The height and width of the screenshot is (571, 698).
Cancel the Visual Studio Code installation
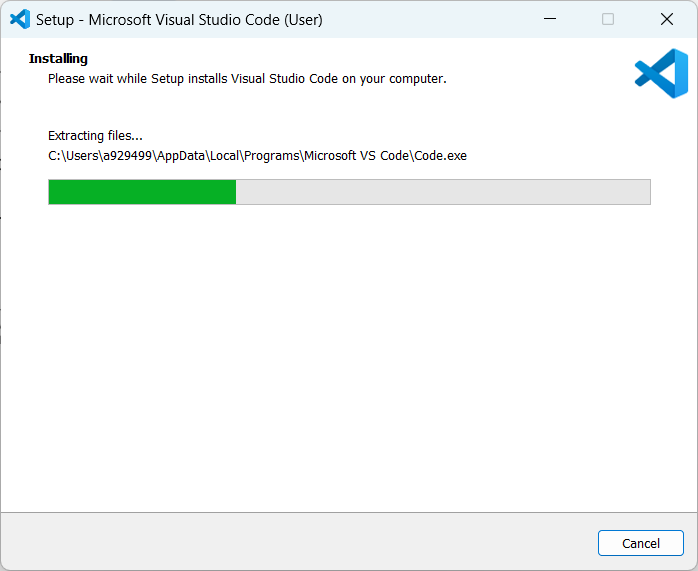(x=640, y=543)
